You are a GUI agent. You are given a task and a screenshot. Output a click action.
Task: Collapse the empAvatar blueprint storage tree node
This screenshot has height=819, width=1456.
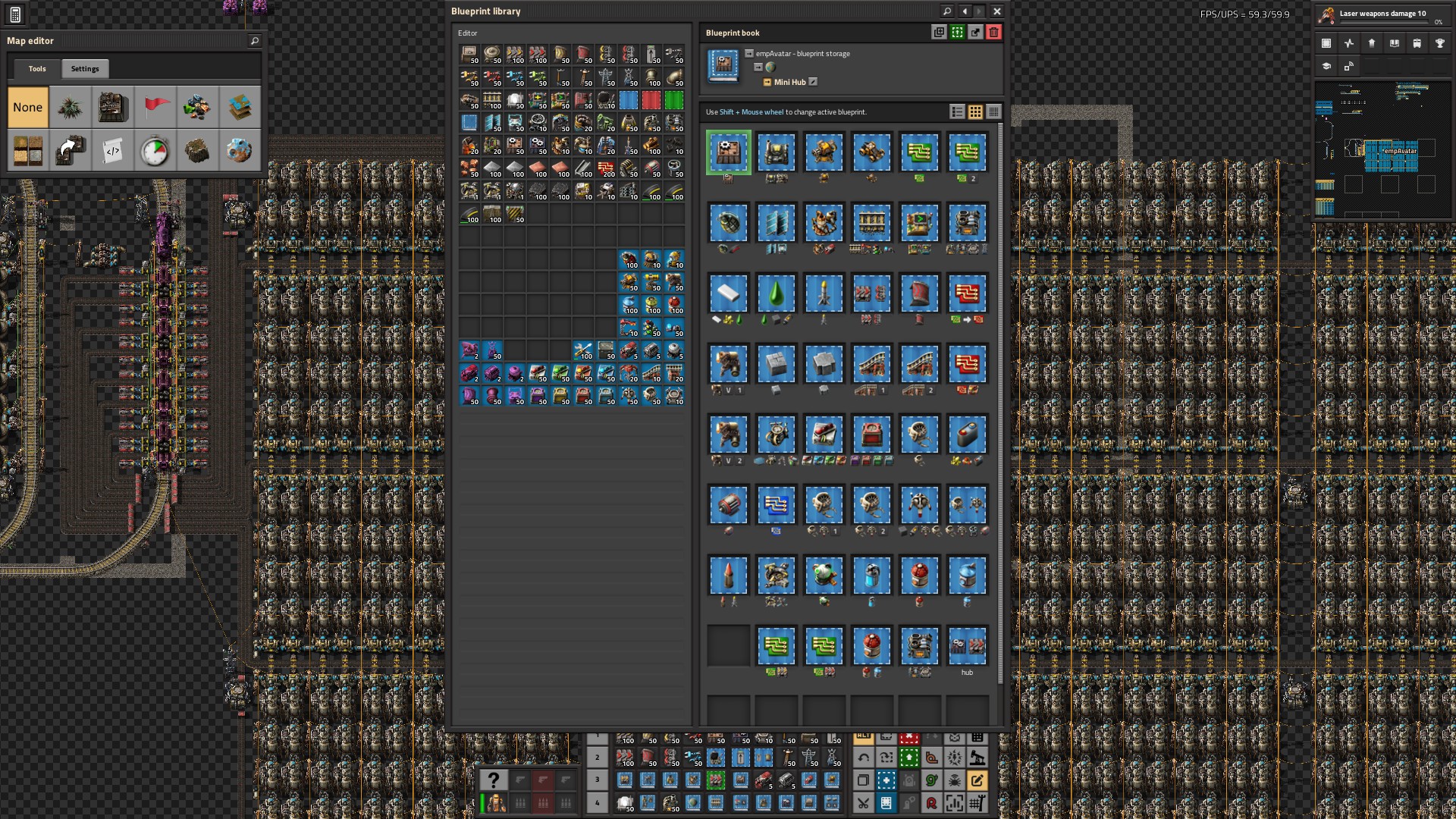[749, 54]
